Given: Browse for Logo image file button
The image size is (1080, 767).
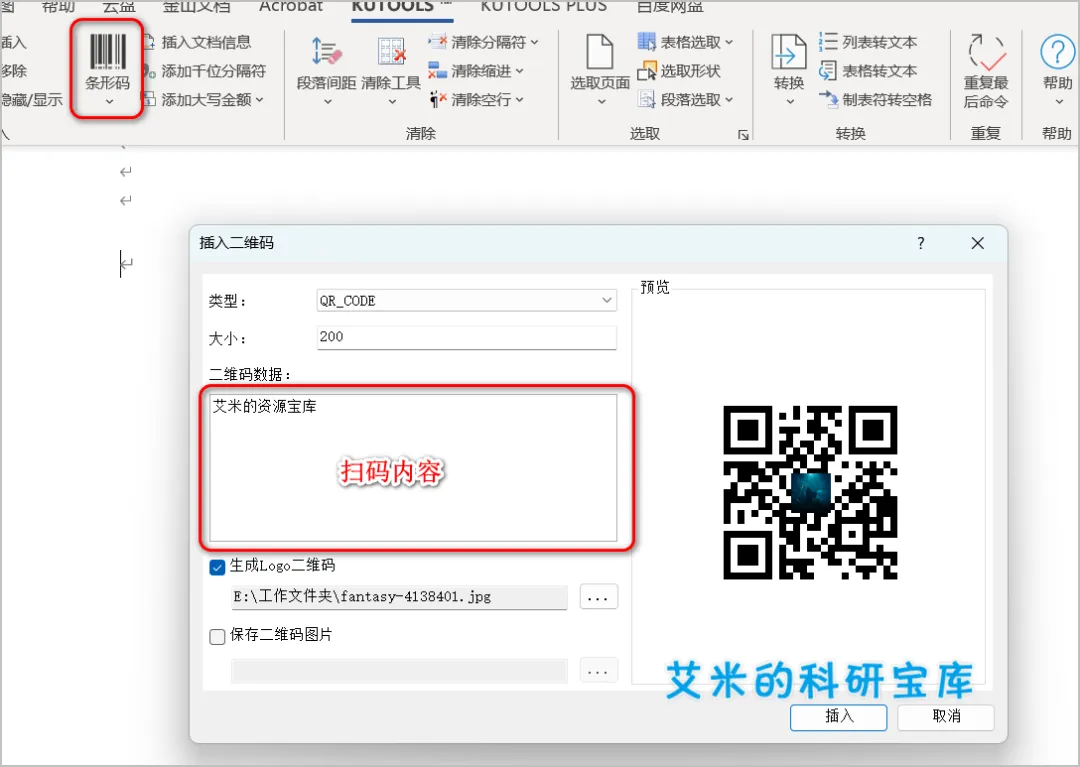Looking at the screenshot, I should 599,597.
